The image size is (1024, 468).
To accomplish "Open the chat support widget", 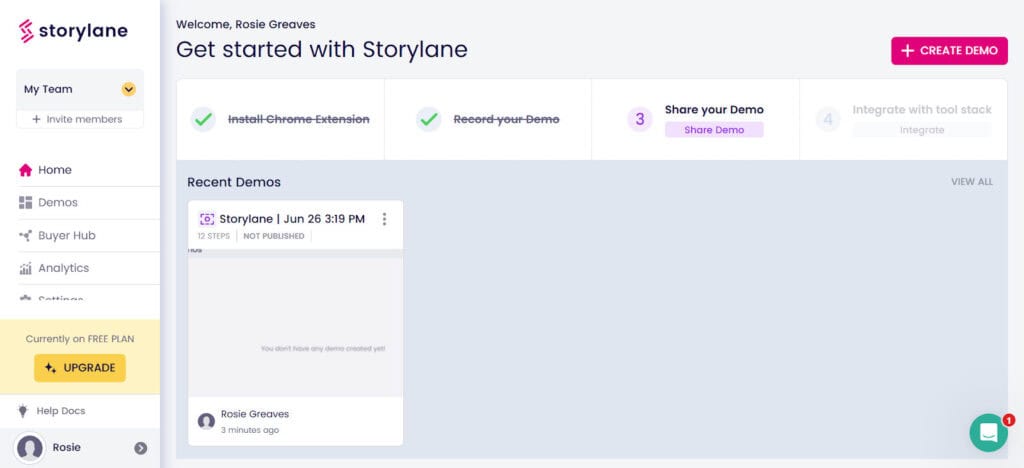I will click(988, 433).
